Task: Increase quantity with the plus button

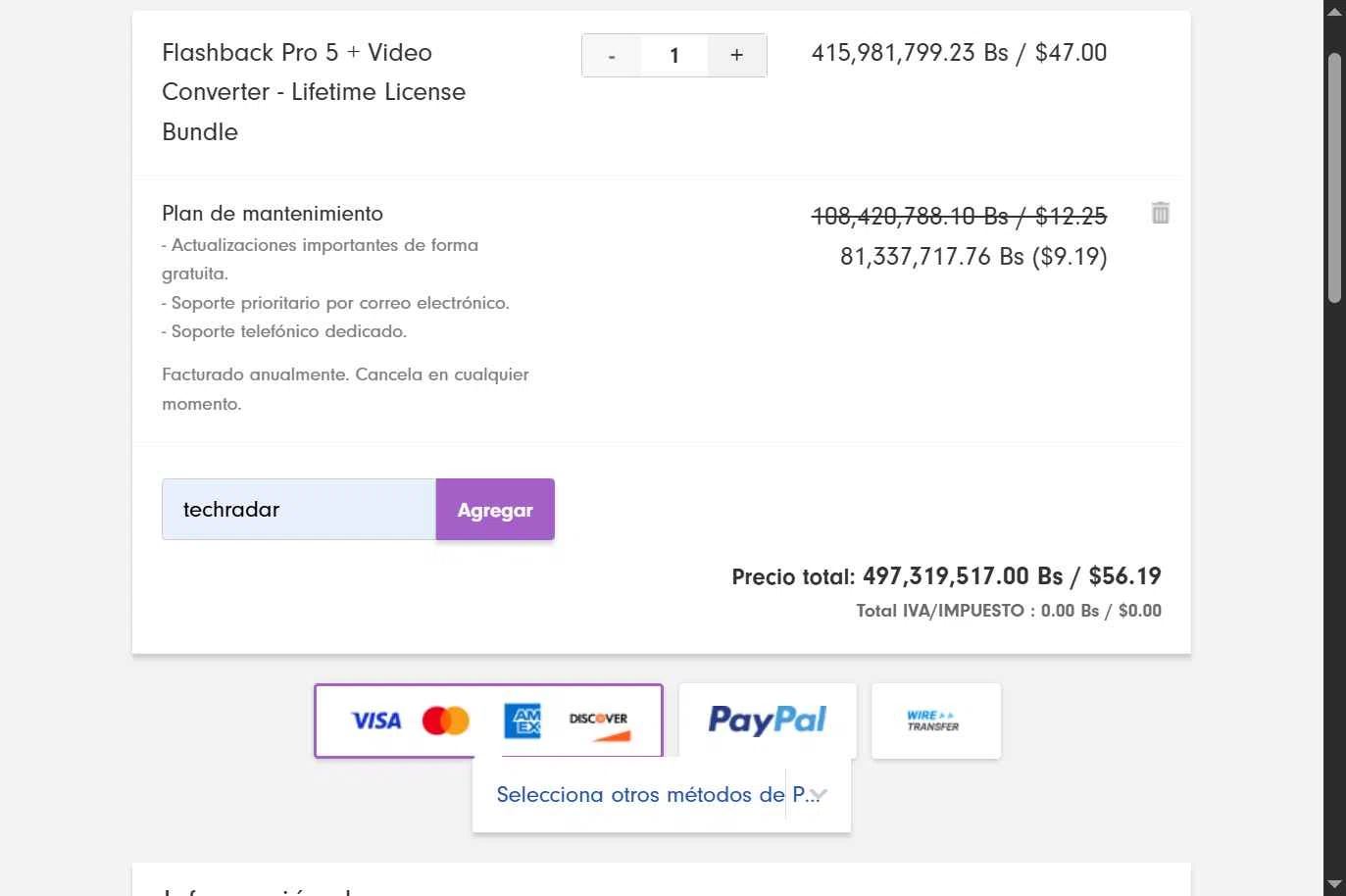Action: pyautogui.click(x=736, y=55)
